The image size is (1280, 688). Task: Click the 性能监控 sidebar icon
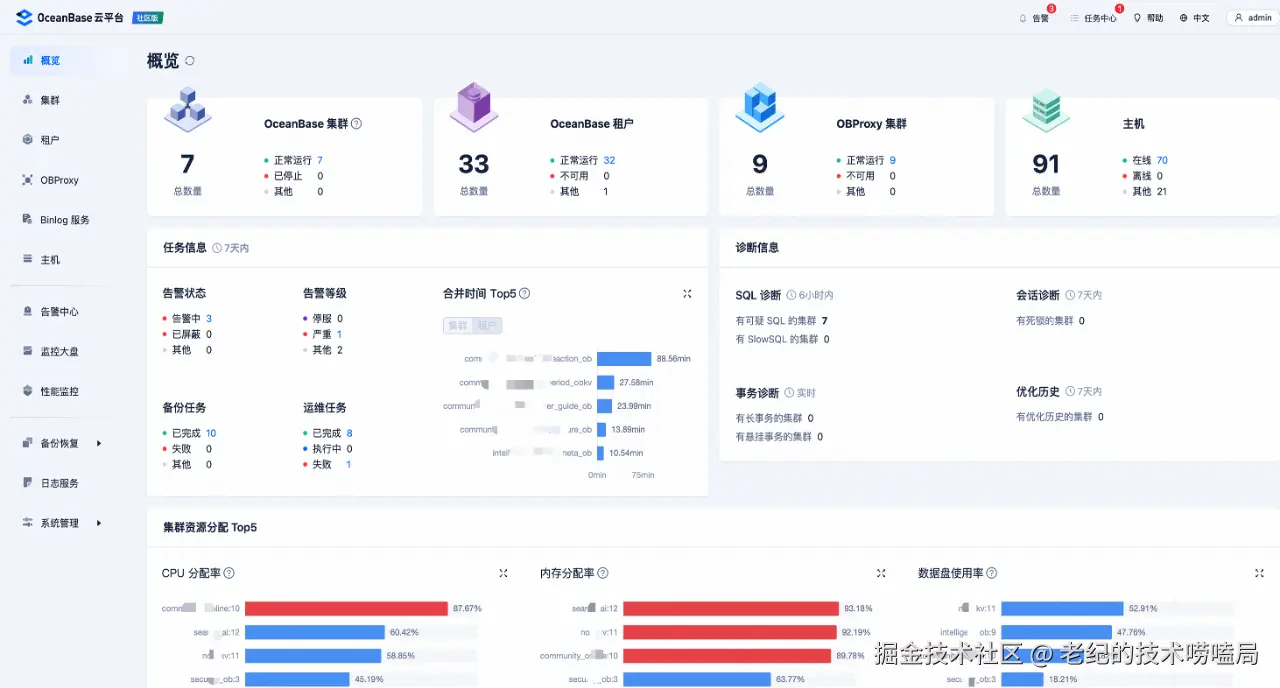28,391
